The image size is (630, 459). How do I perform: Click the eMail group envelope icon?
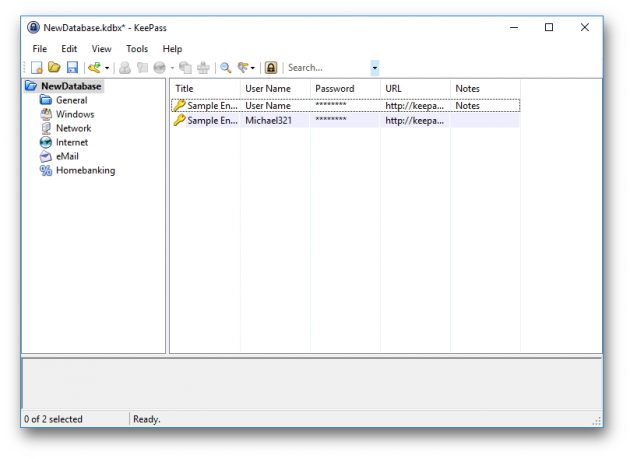tap(46, 156)
